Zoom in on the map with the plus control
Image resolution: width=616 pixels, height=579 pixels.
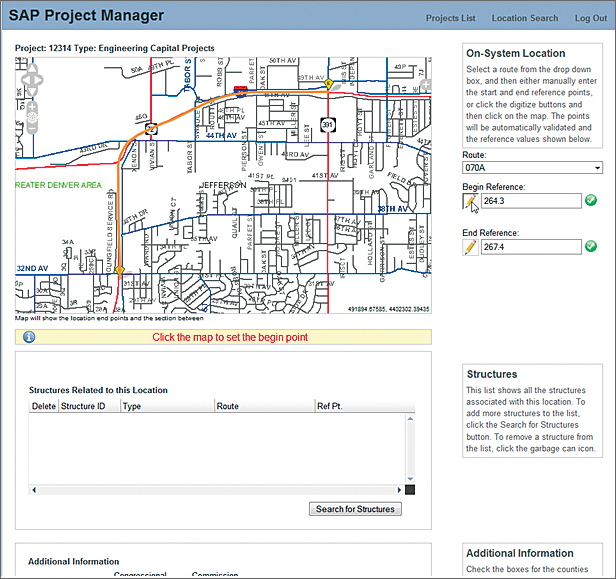[32, 106]
